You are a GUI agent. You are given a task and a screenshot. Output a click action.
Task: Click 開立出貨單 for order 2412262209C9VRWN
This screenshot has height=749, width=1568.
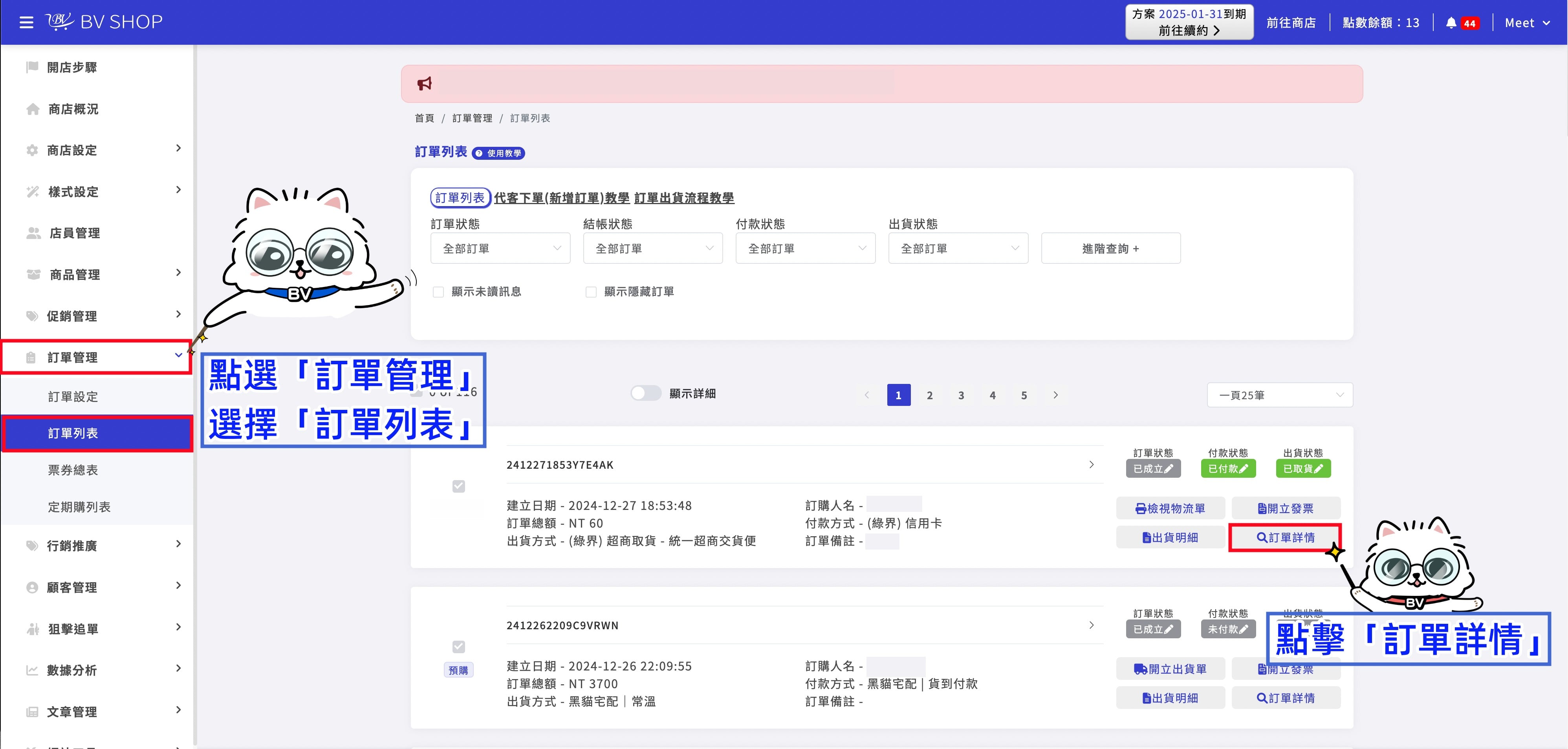(1170, 669)
